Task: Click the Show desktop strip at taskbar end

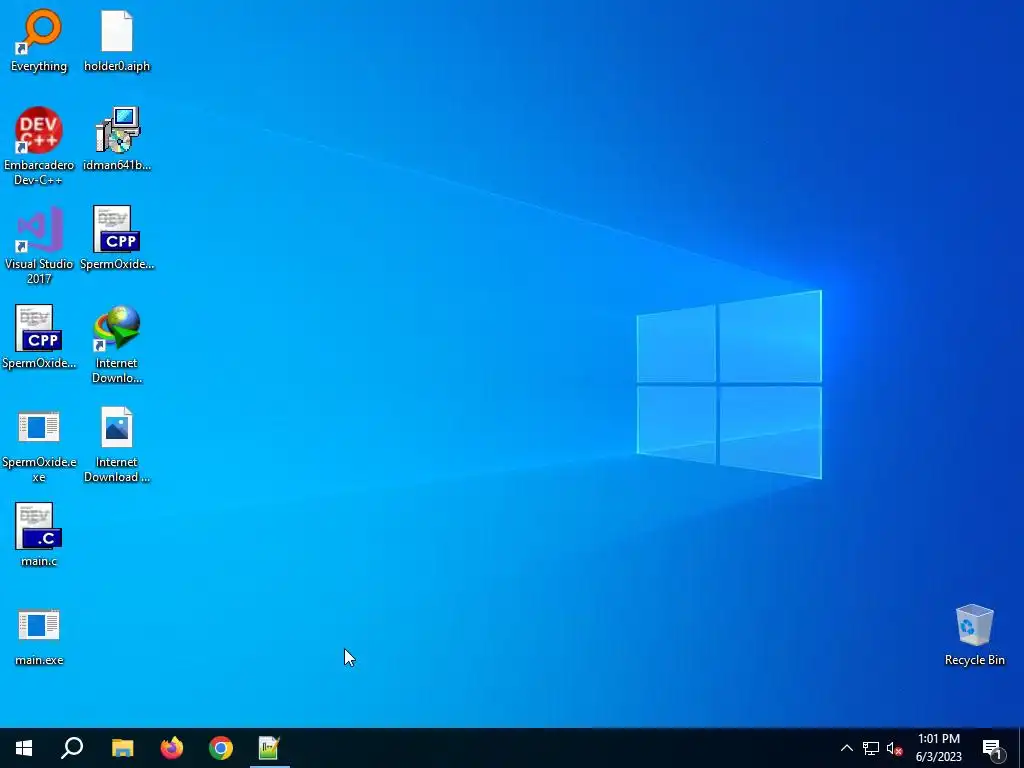Action: (1021, 748)
